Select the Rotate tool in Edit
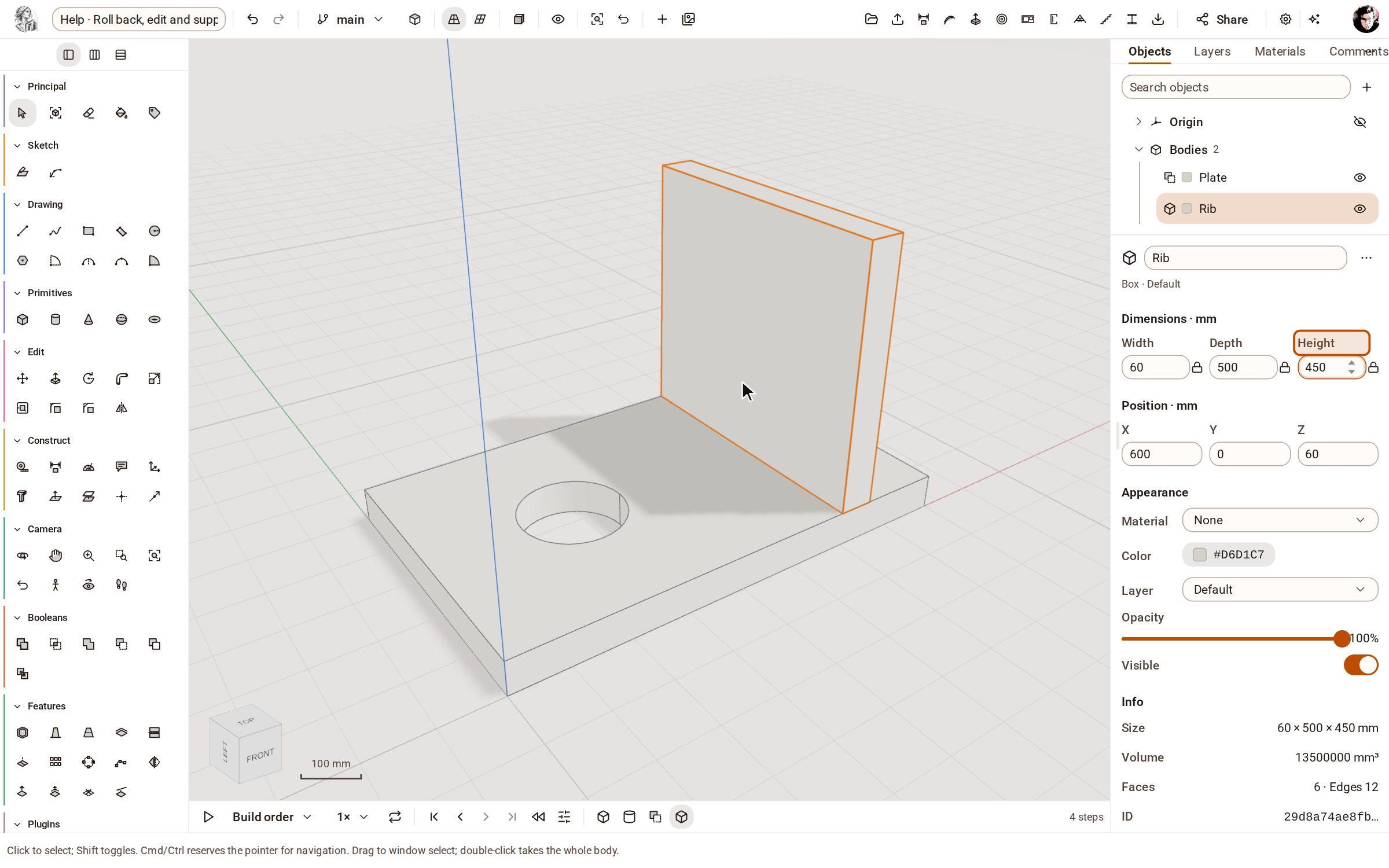1389x868 pixels. [x=89, y=378]
